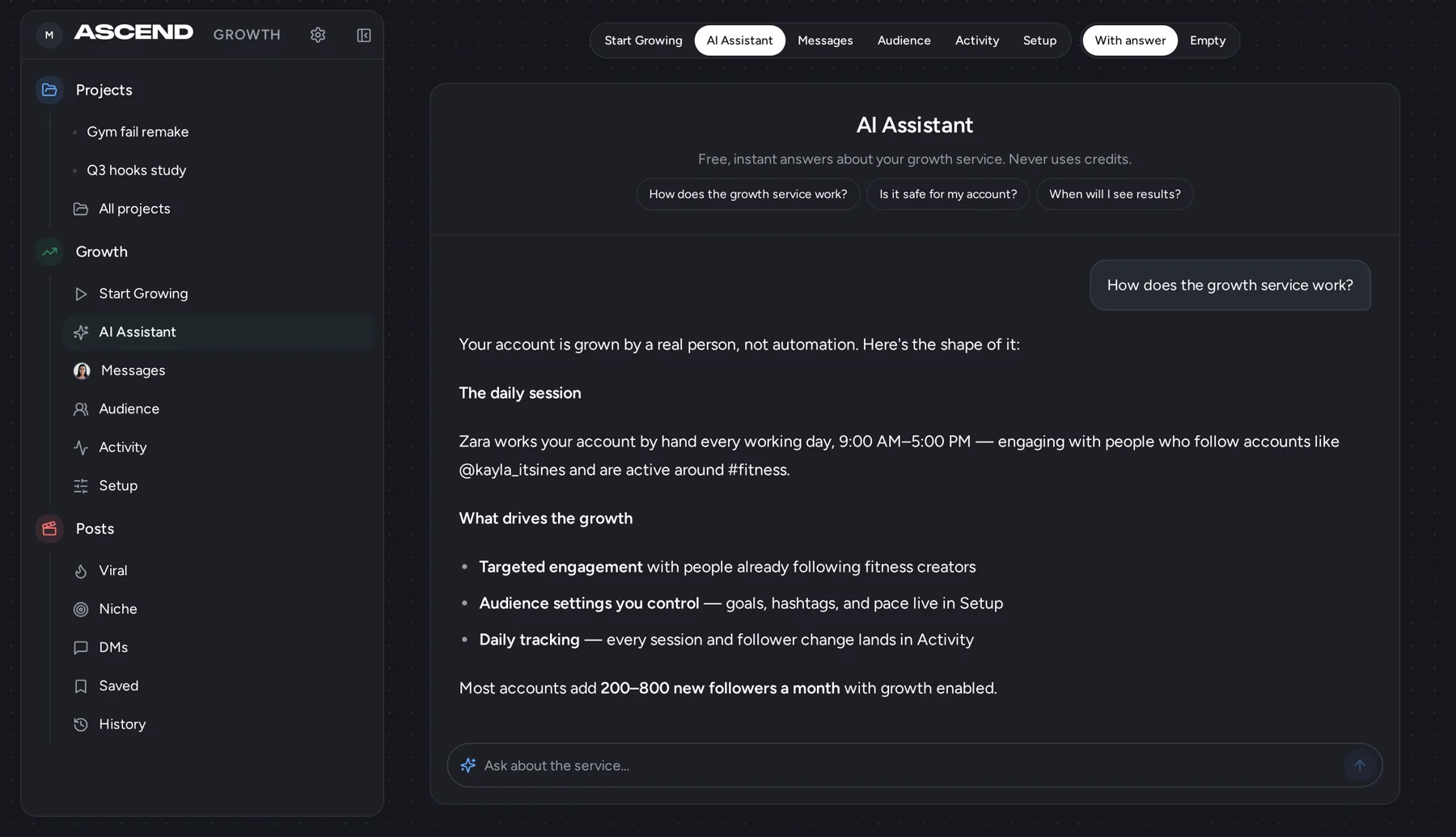Click the Activity pulse icon
This screenshot has height=837, width=1456.
[x=81, y=447]
